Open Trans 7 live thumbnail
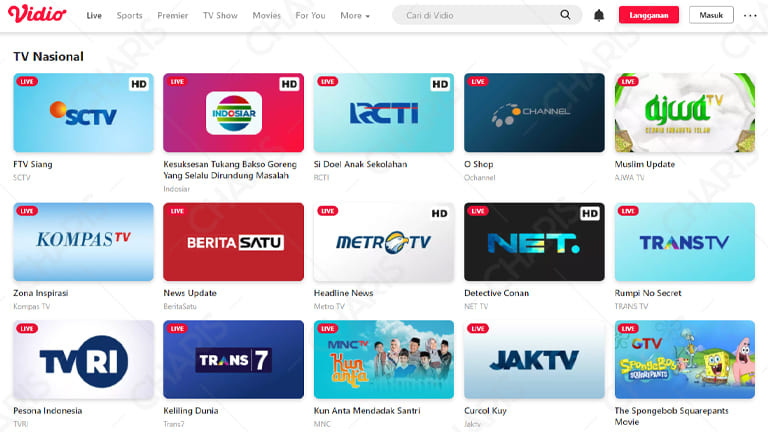This screenshot has height=432, width=768. pos(234,360)
